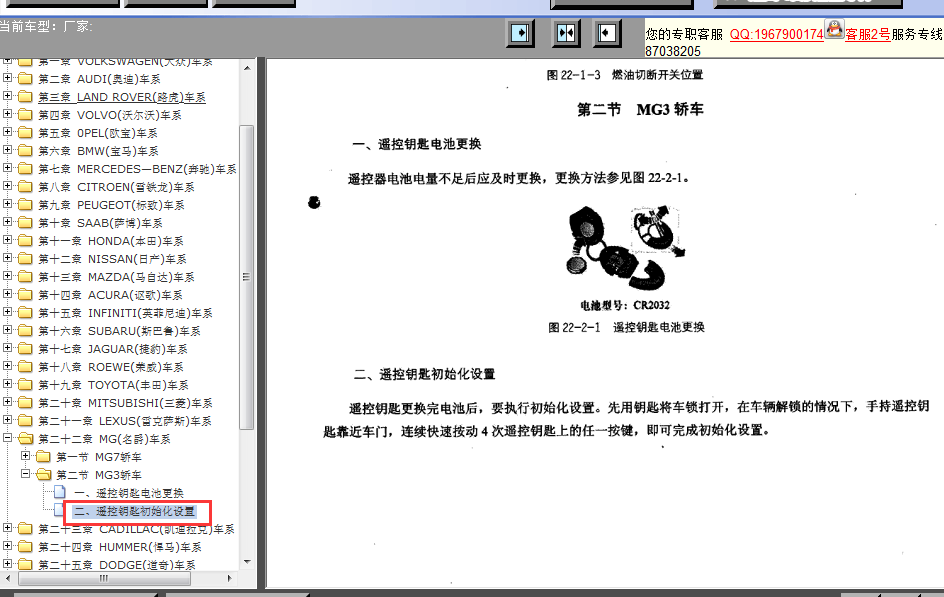Click the folder icon of 第十三章 MAZDA车系
The image size is (944, 597).
[x=25, y=277]
